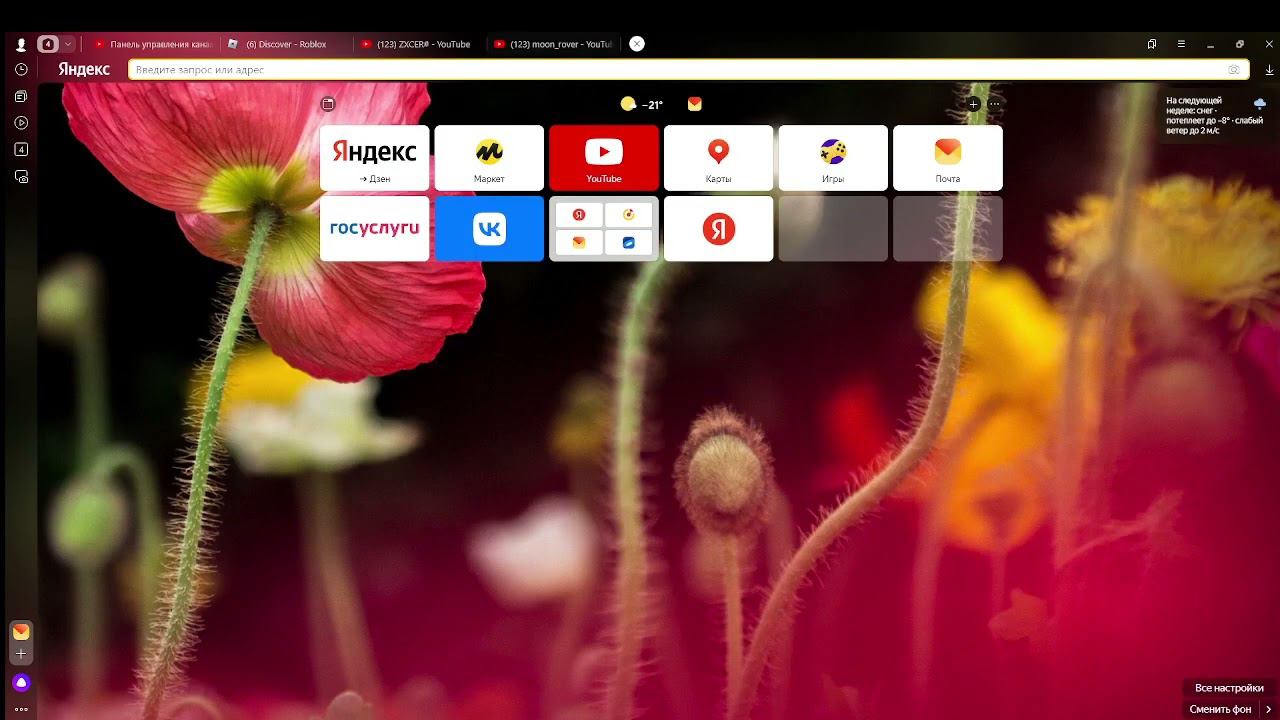Open the mail icon next to weather

(695, 104)
